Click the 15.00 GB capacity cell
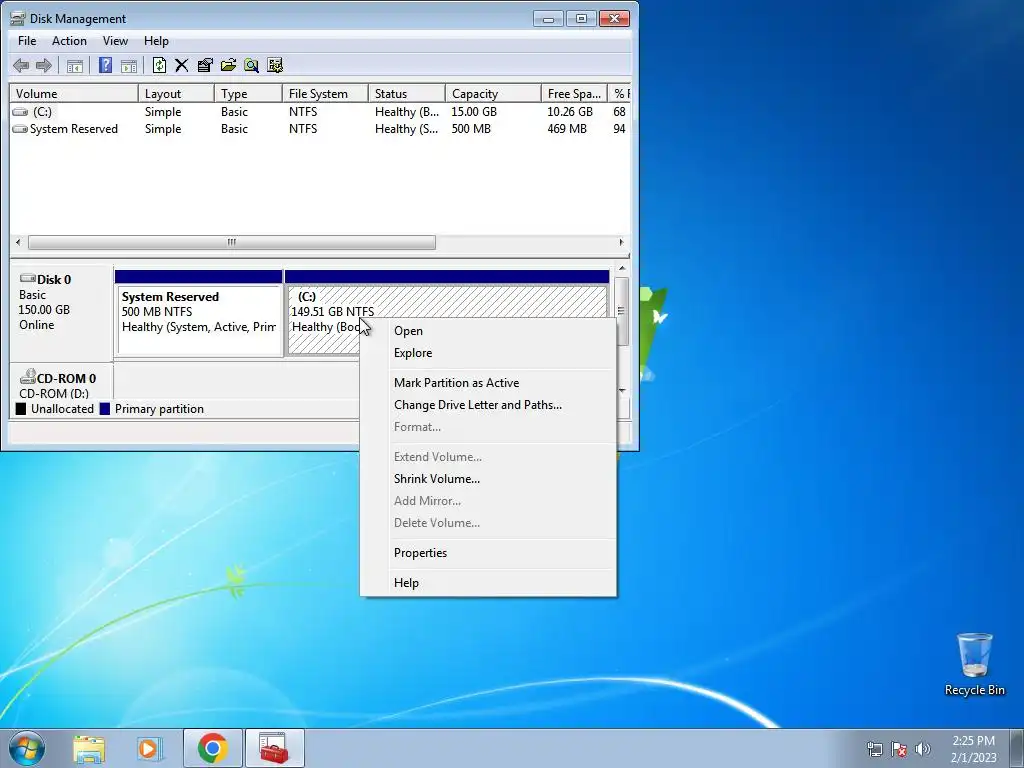1024x768 pixels. (x=474, y=112)
